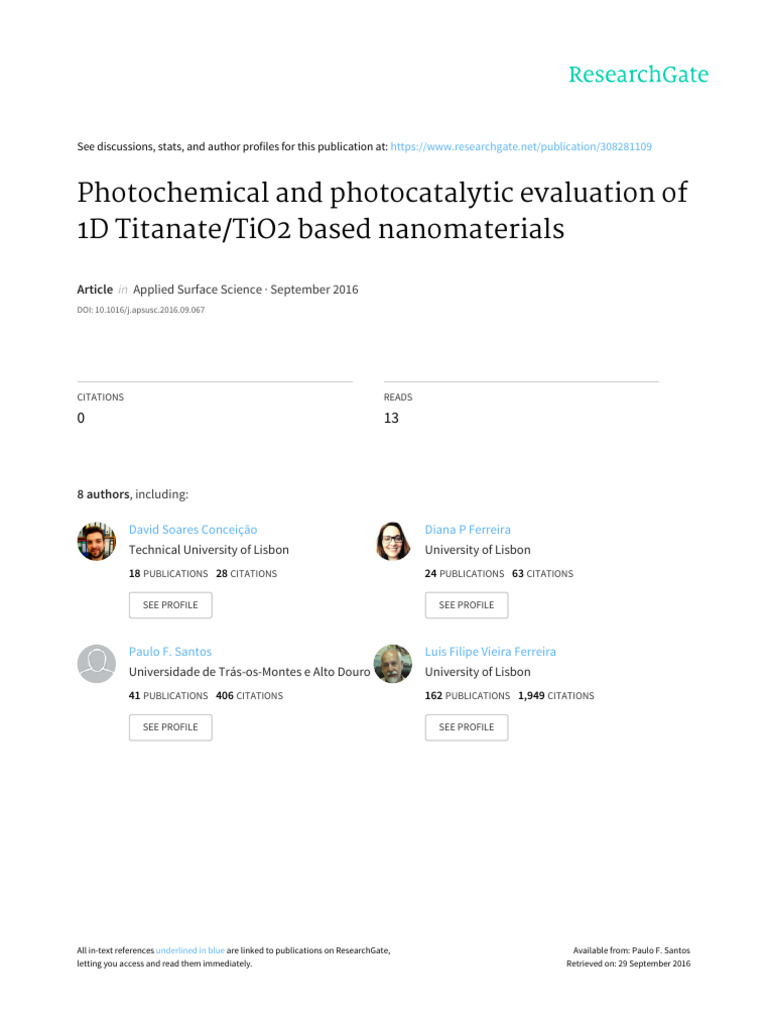See profile button under Paulo F. Santos
This screenshot has width=768, height=1024.
pyautogui.click(x=170, y=727)
